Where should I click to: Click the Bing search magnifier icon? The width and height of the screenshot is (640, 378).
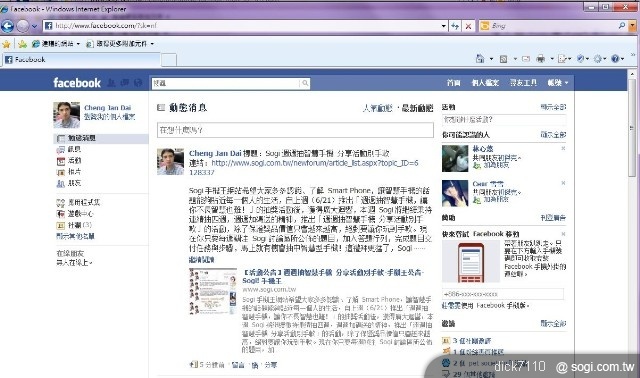point(622,26)
